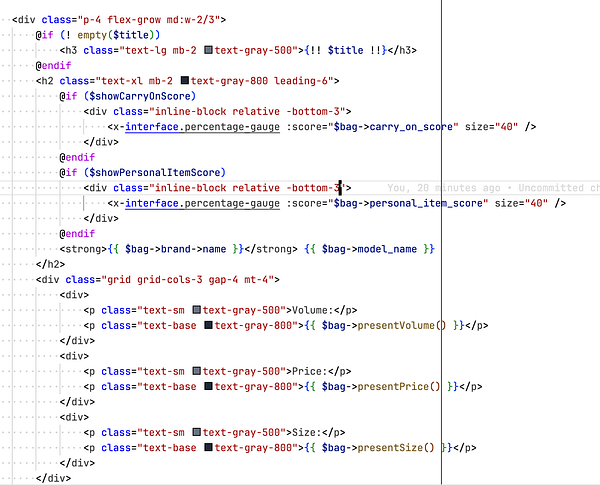
Task: Click the color swatch on the Price: paragraph line
Action: [197, 371]
